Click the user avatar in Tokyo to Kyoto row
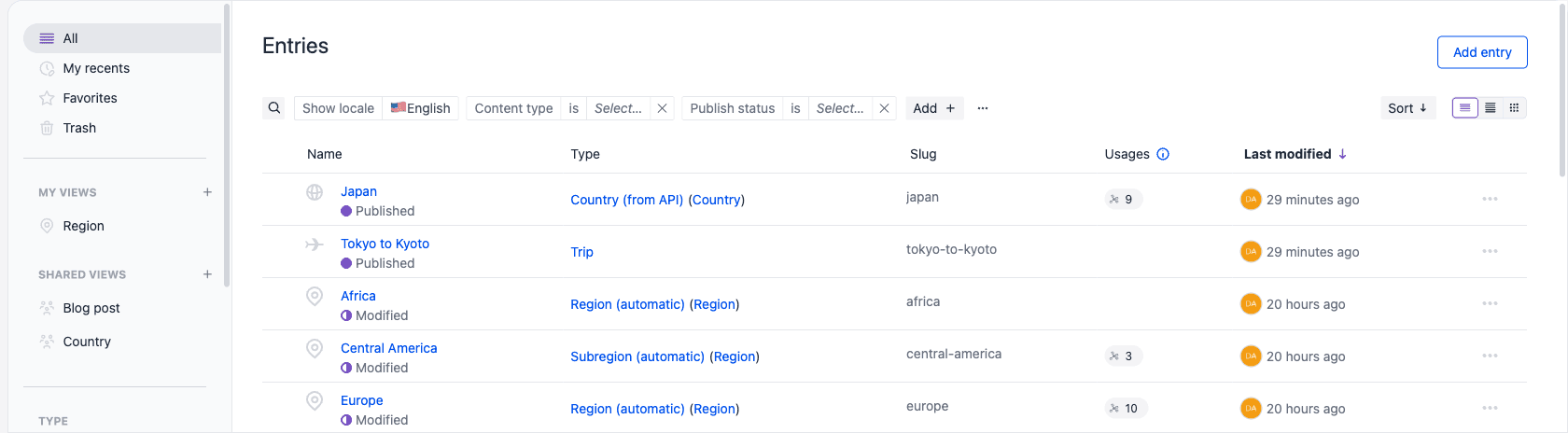1568x433 pixels. (1251, 252)
